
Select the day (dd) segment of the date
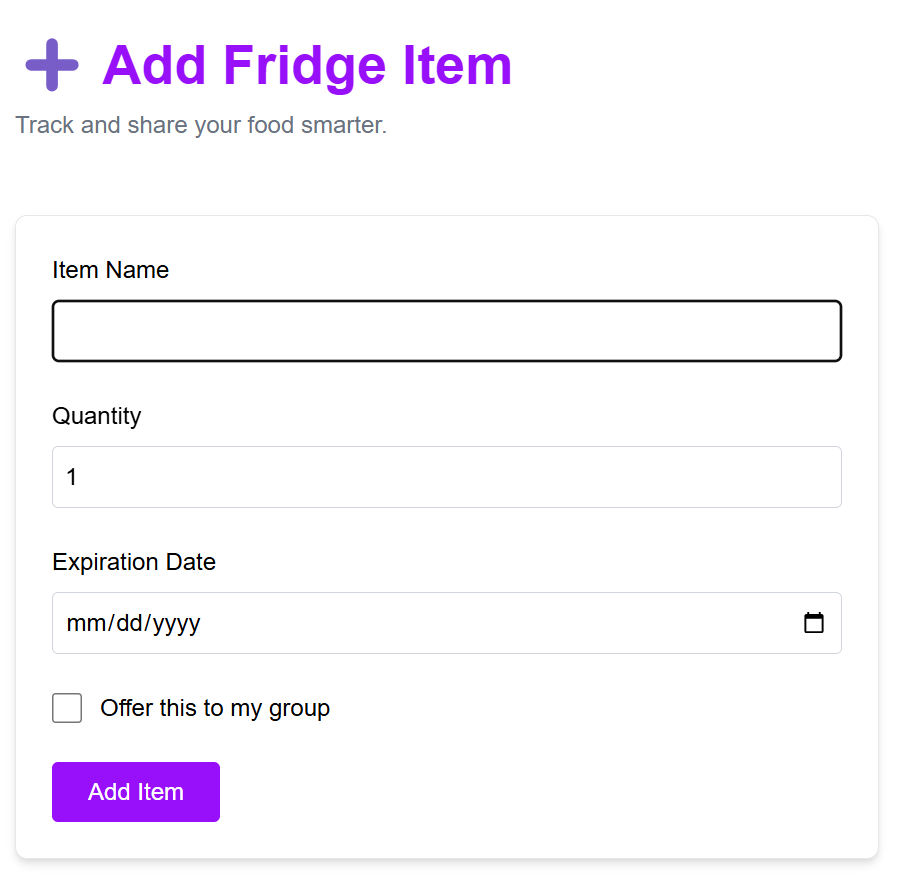[127, 623]
